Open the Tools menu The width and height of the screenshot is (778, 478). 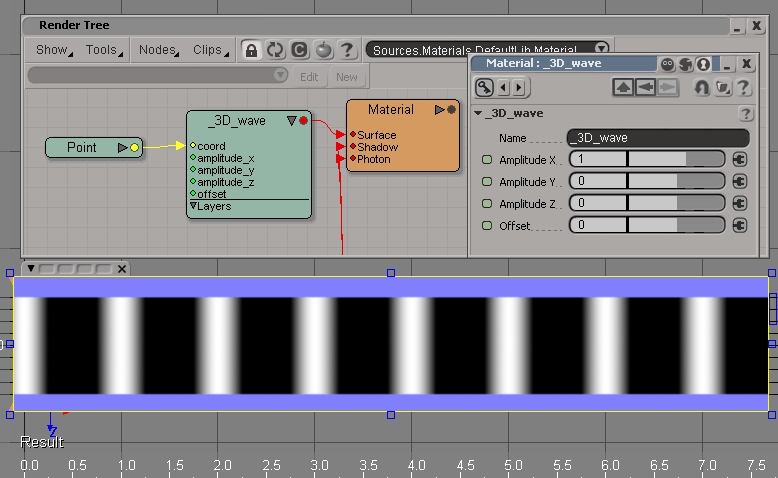pos(104,50)
